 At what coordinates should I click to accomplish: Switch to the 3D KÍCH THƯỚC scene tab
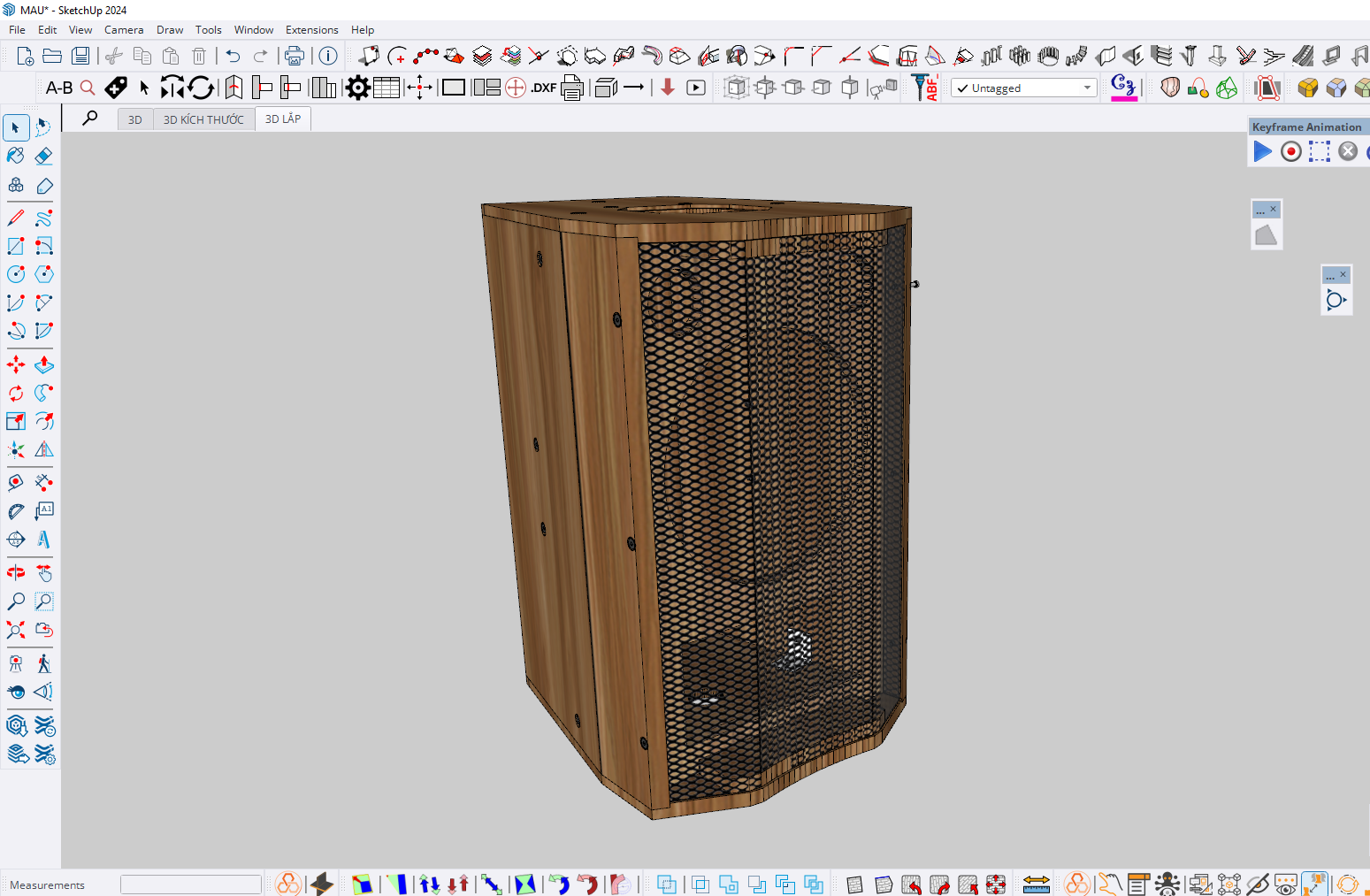[203, 119]
